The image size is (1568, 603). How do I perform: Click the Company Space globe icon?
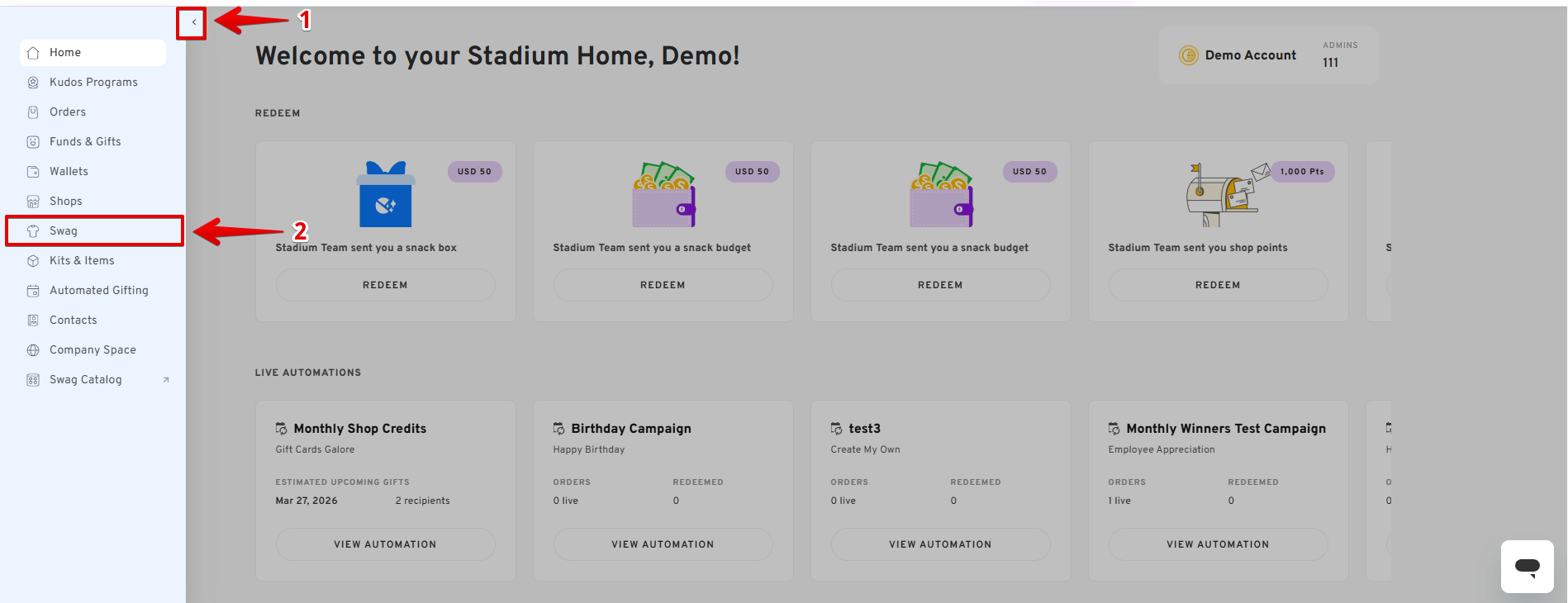33,350
